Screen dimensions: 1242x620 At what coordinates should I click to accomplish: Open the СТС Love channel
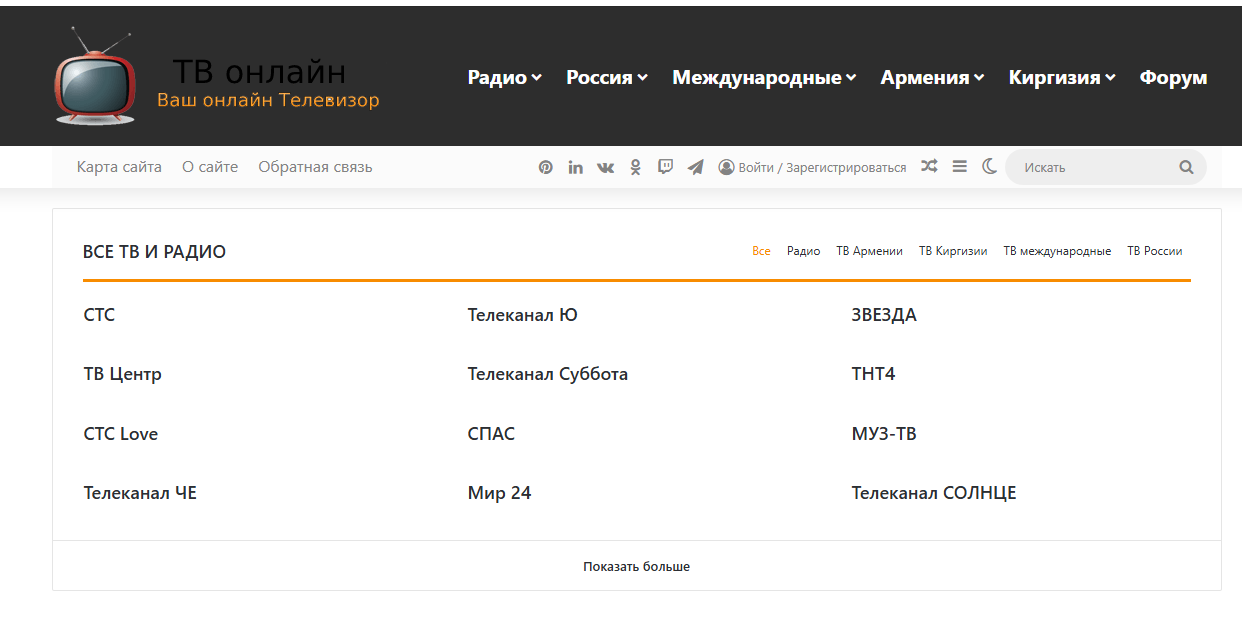tap(120, 434)
